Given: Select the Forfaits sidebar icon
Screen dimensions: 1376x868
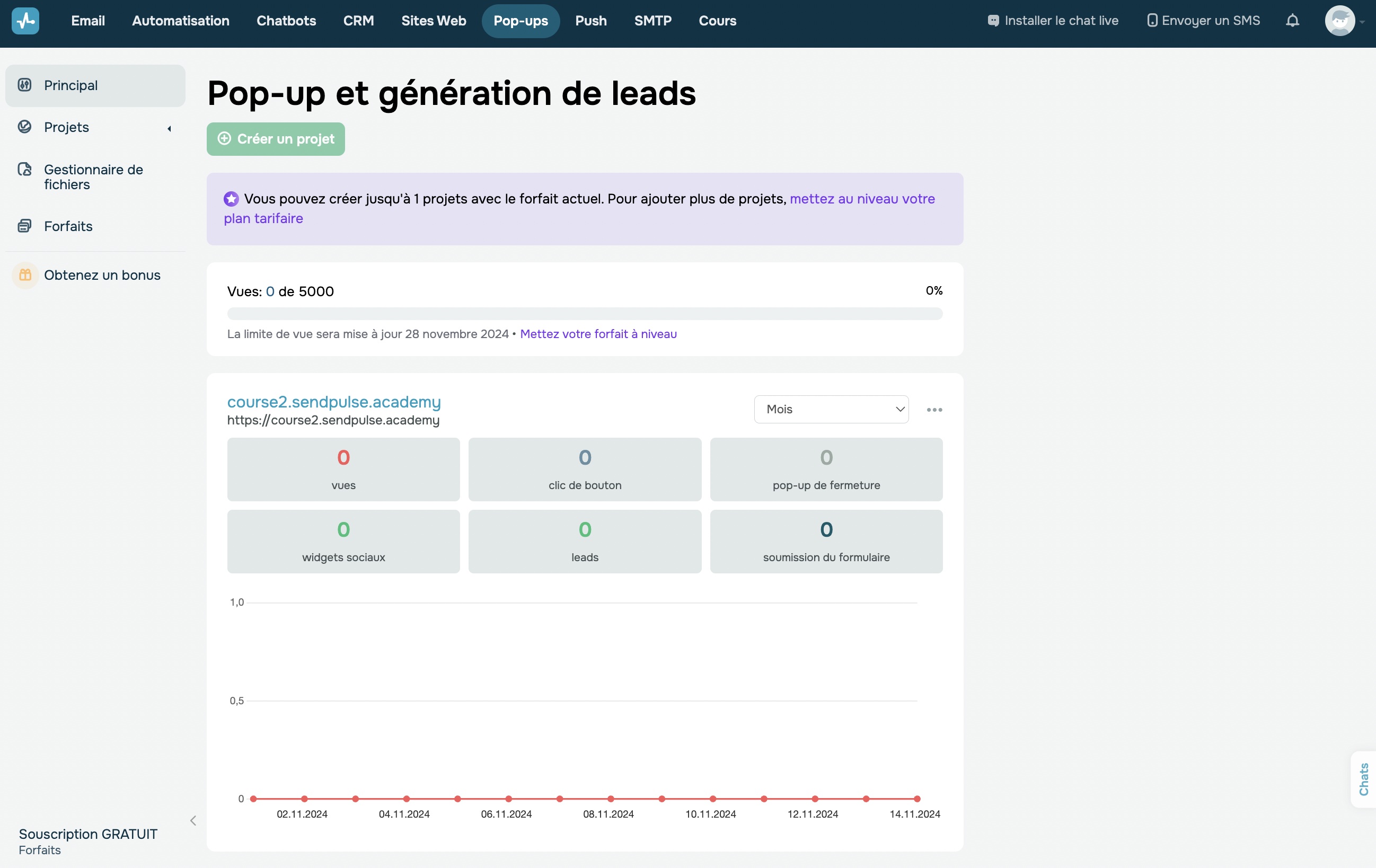Looking at the screenshot, I should (x=25, y=225).
